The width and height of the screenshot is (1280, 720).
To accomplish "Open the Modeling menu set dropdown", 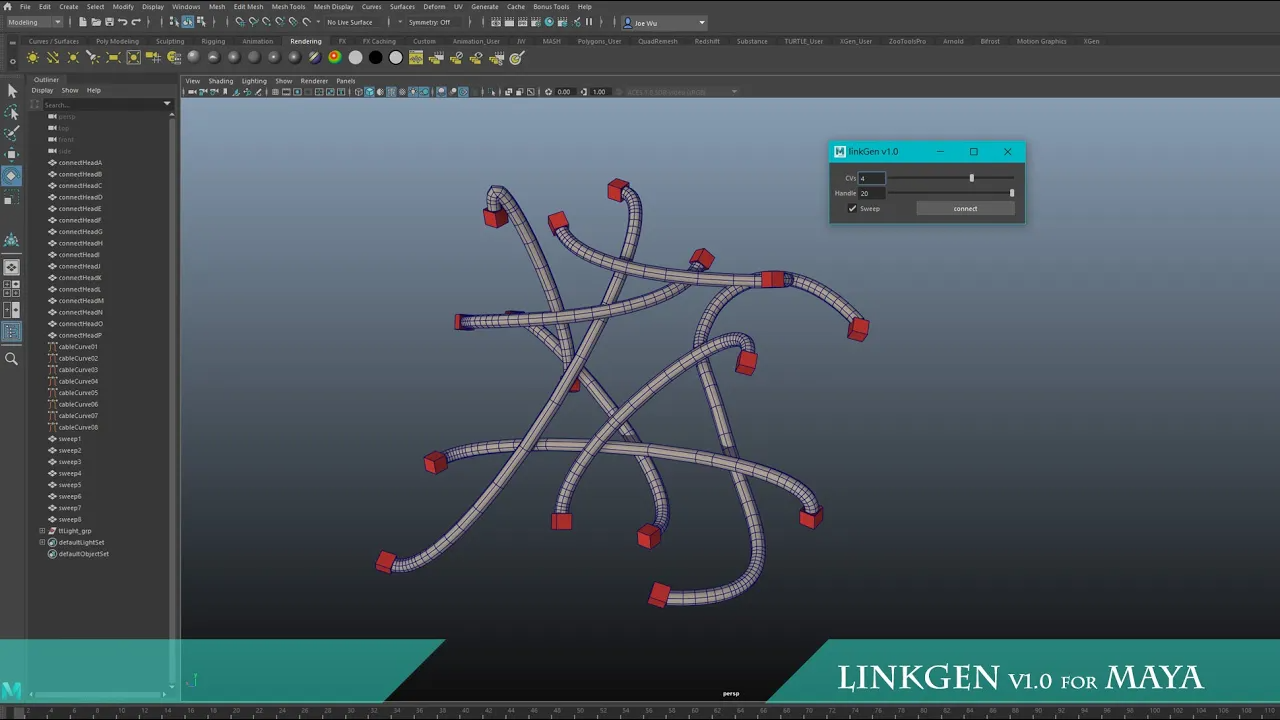I will 33,22.
